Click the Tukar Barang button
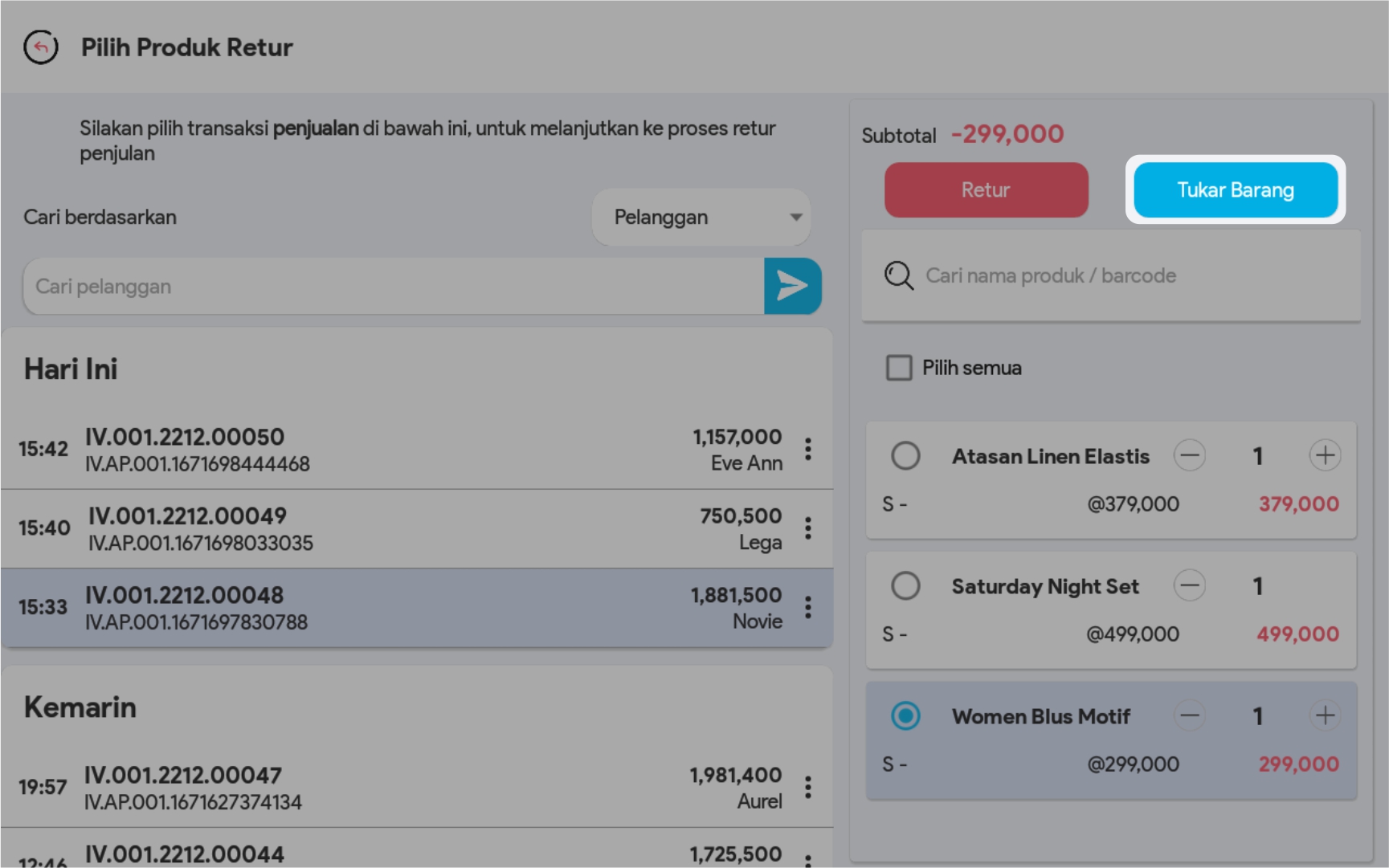 1235,190
